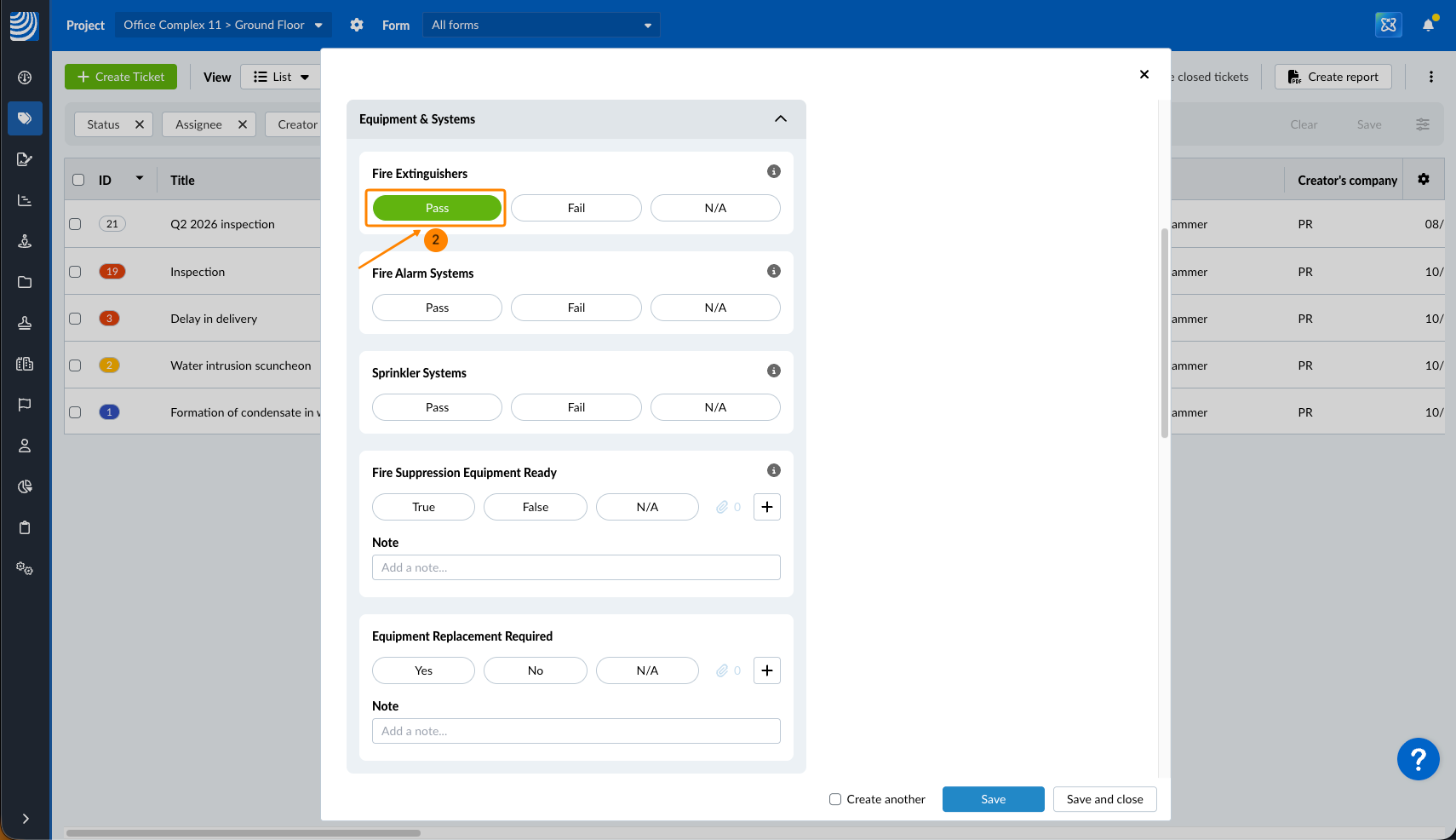Open the folder icon in left sidebar

(x=25, y=282)
